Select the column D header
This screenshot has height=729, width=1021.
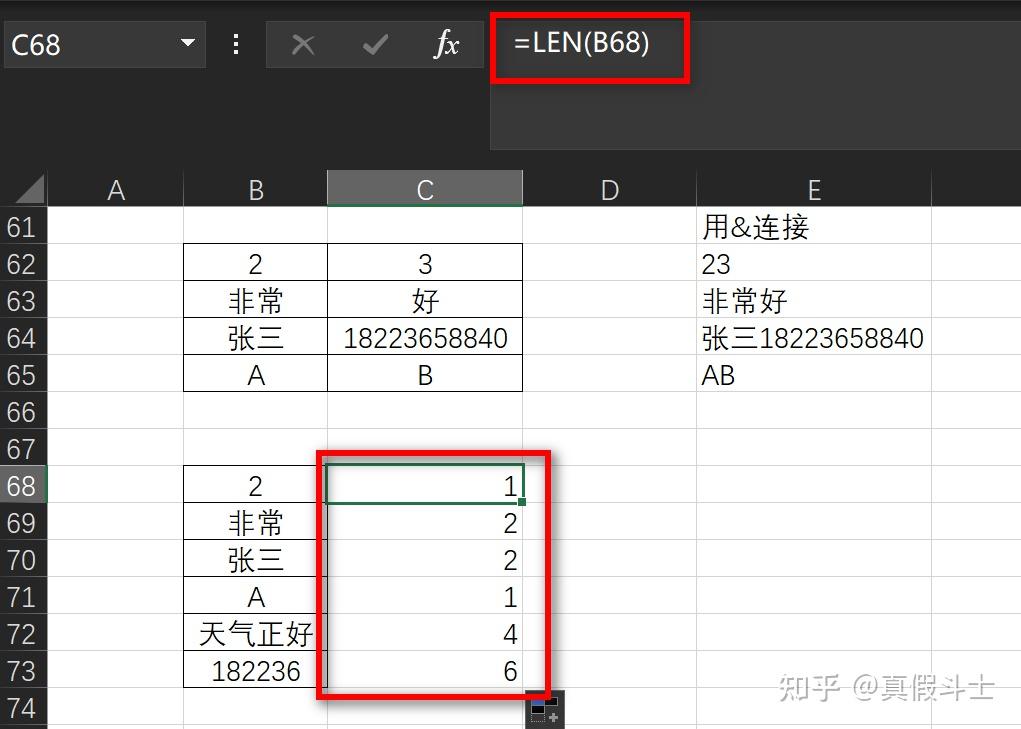coord(609,189)
